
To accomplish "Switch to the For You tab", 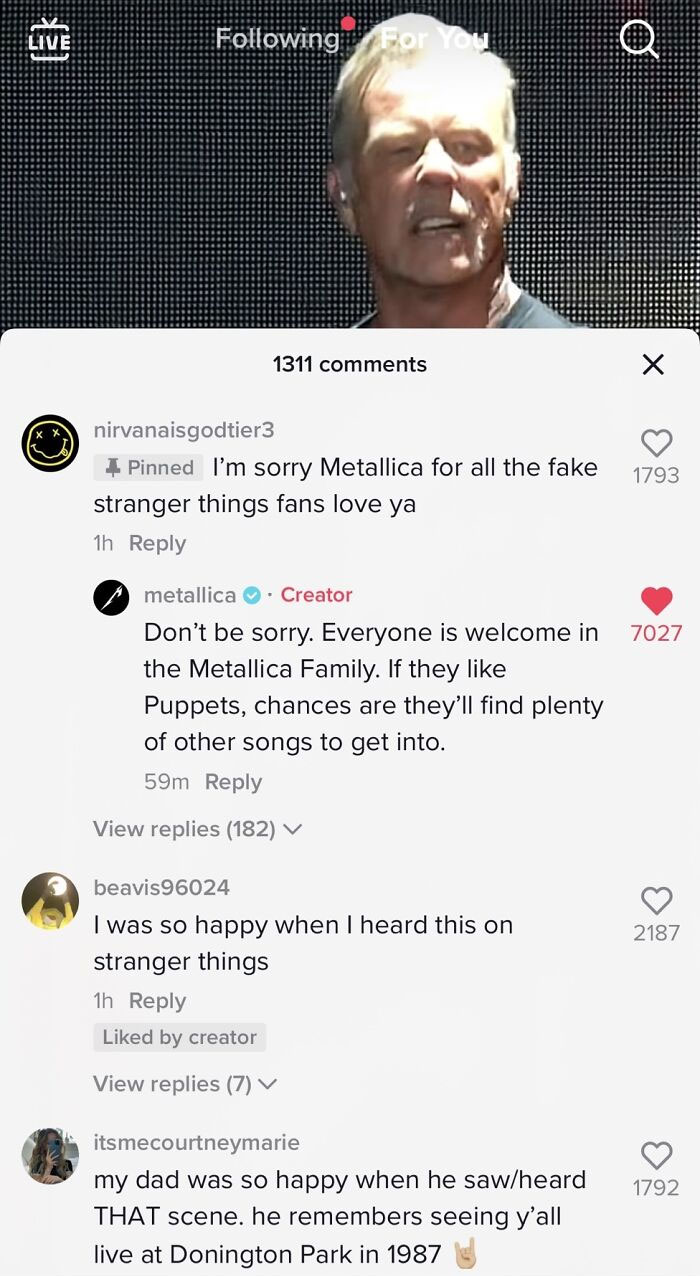I will tap(432, 38).
